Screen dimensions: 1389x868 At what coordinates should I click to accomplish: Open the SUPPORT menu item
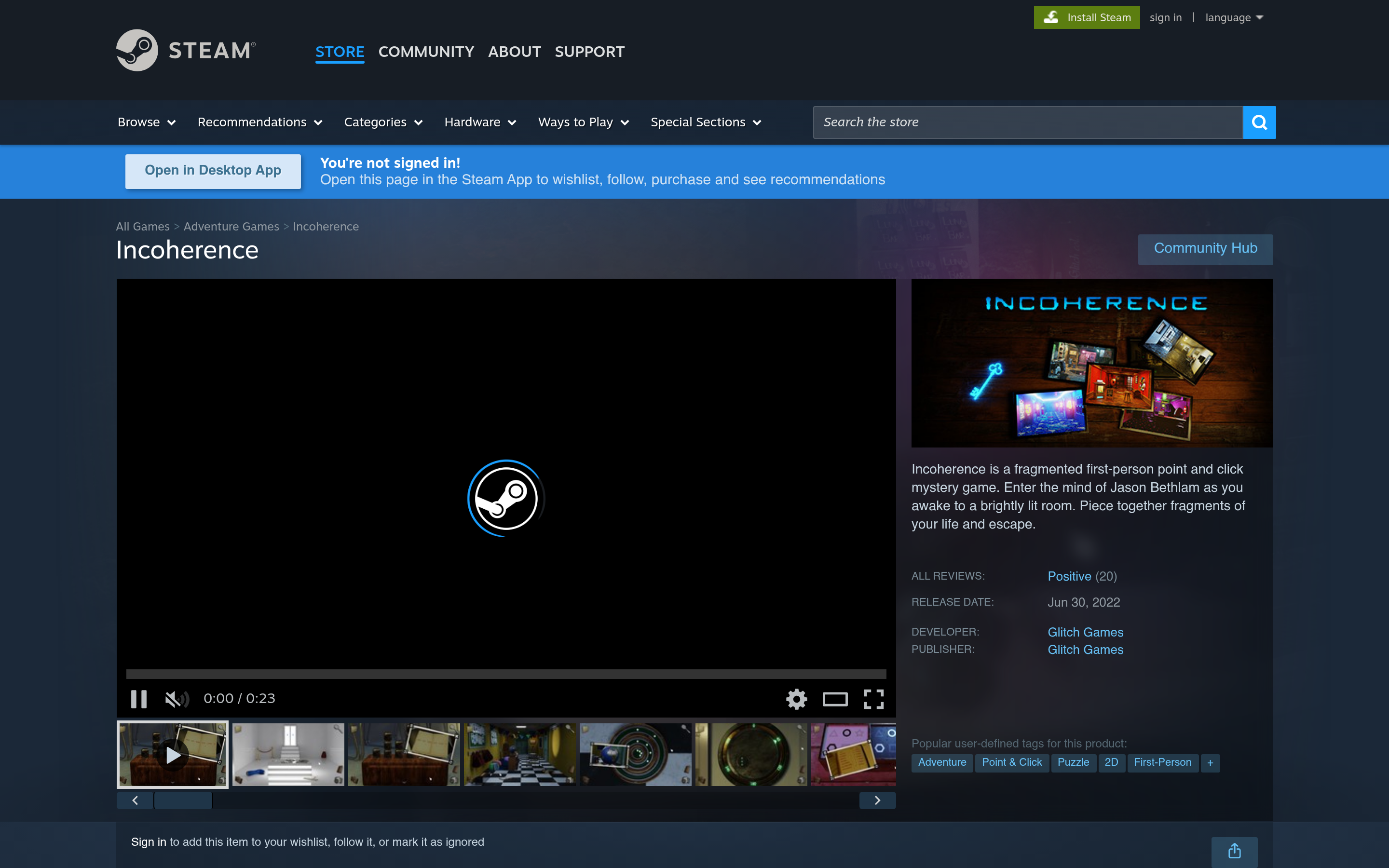click(x=589, y=52)
